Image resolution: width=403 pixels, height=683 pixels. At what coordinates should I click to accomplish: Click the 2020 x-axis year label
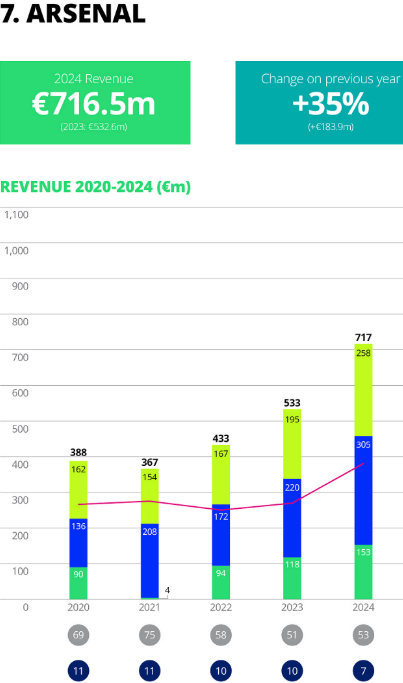[x=78, y=607]
